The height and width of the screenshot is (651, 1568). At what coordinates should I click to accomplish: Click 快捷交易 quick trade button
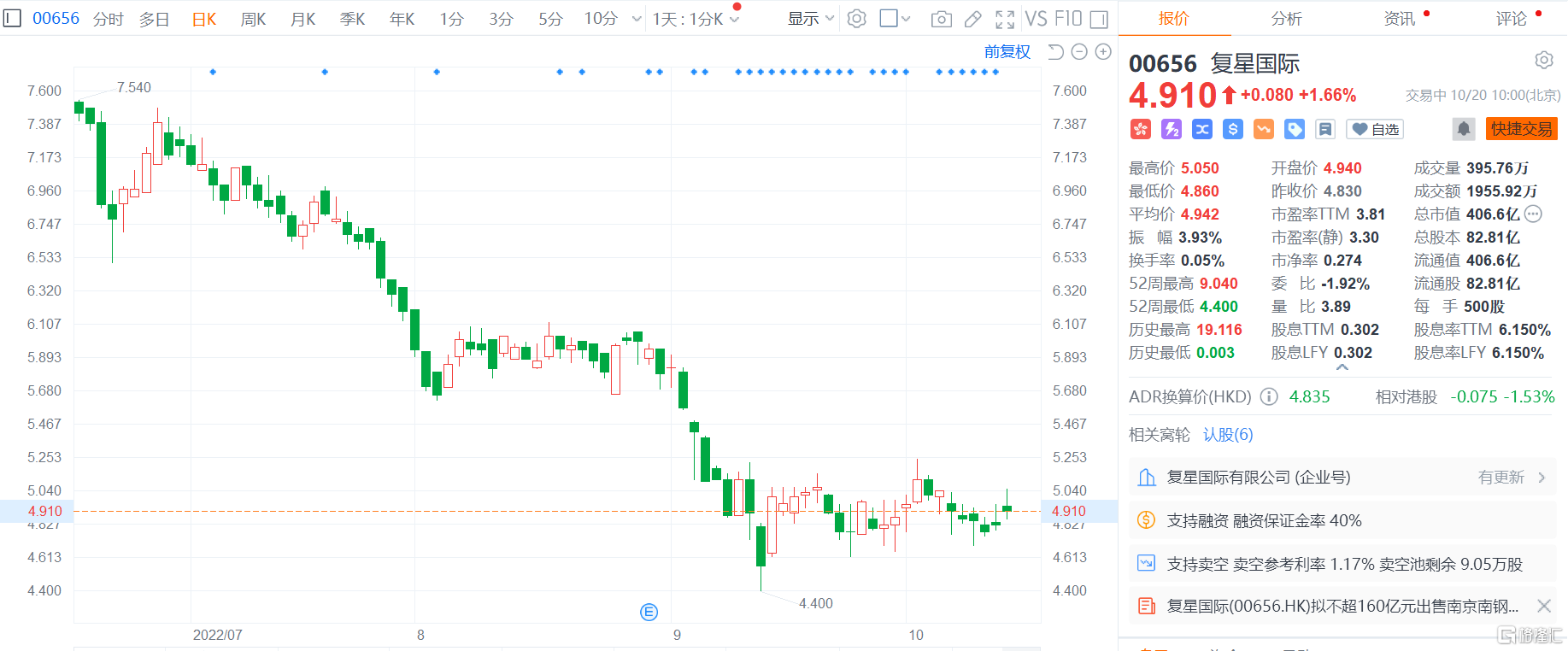point(1522,129)
